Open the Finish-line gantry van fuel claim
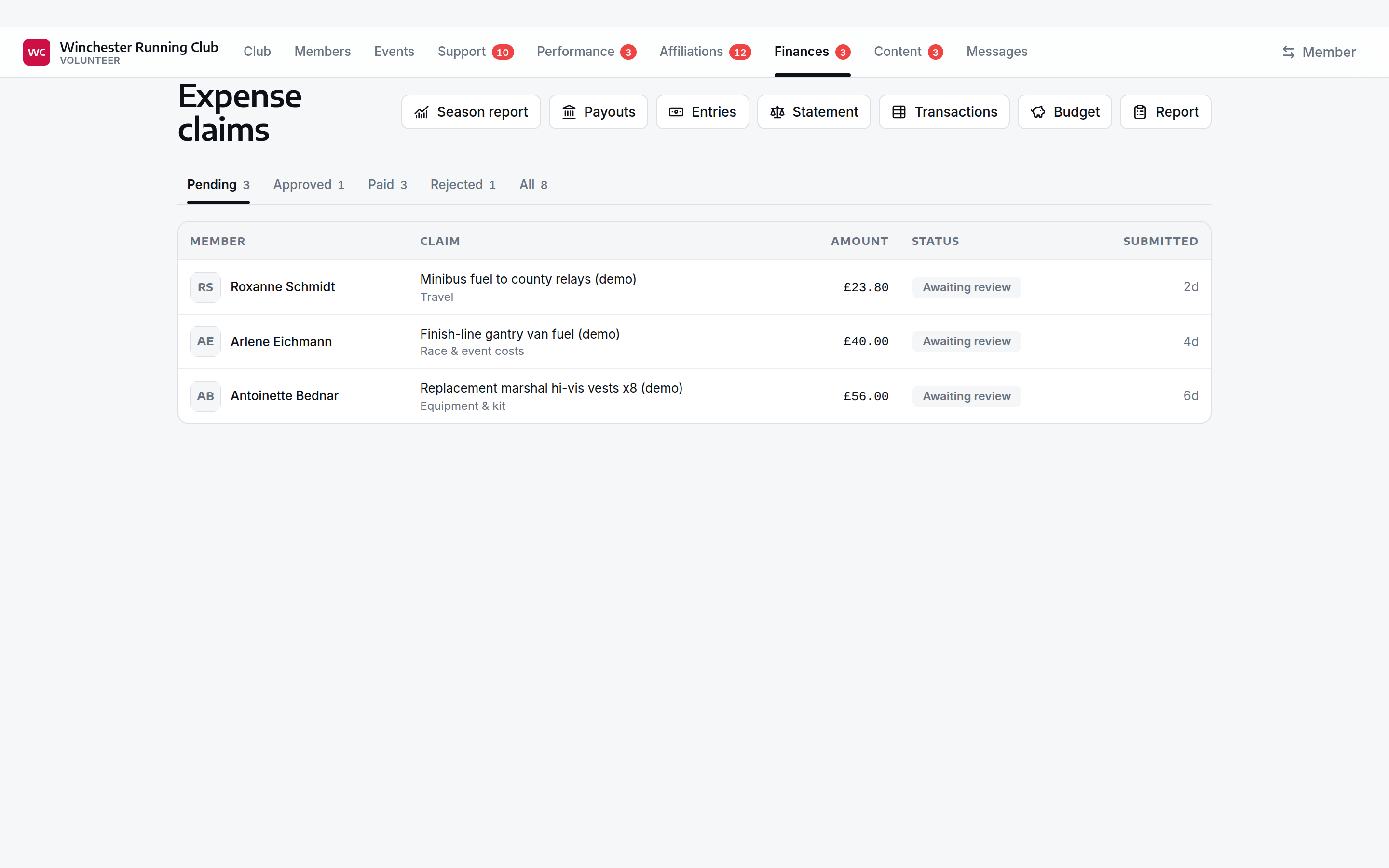 point(520,334)
